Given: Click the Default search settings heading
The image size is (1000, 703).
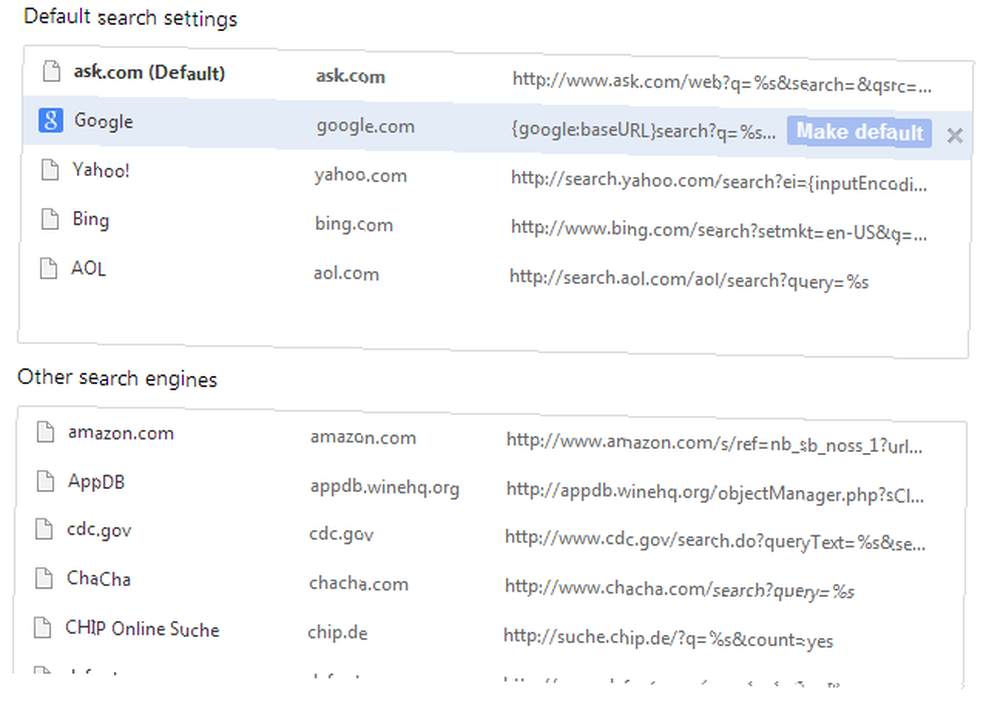Looking at the screenshot, I should pyautogui.click(x=130, y=17).
